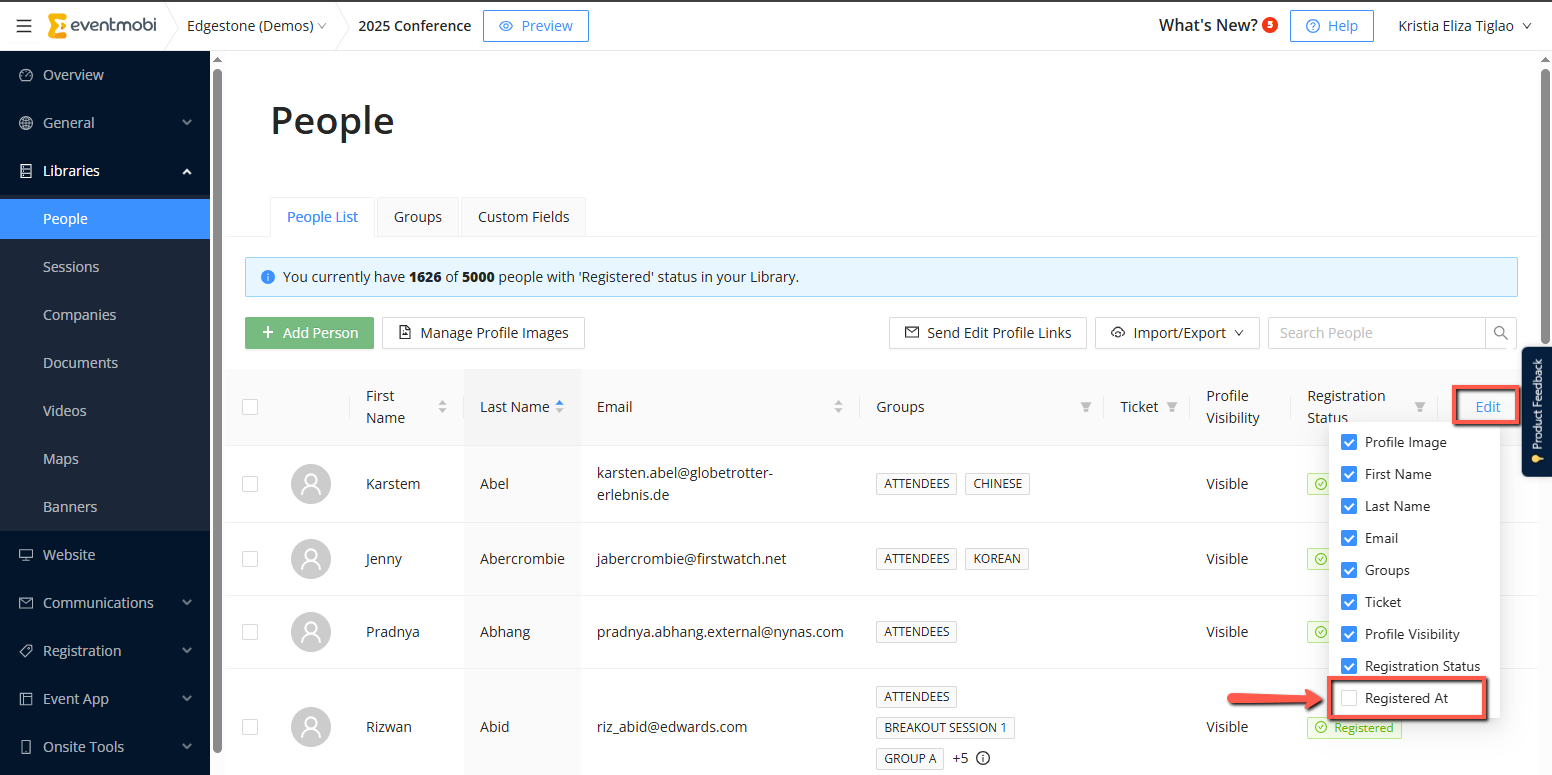This screenshot has width=1552, height=775.
Task: Click the What's New notification badge
Action: pyautogui.click(x=1270, y=25)
